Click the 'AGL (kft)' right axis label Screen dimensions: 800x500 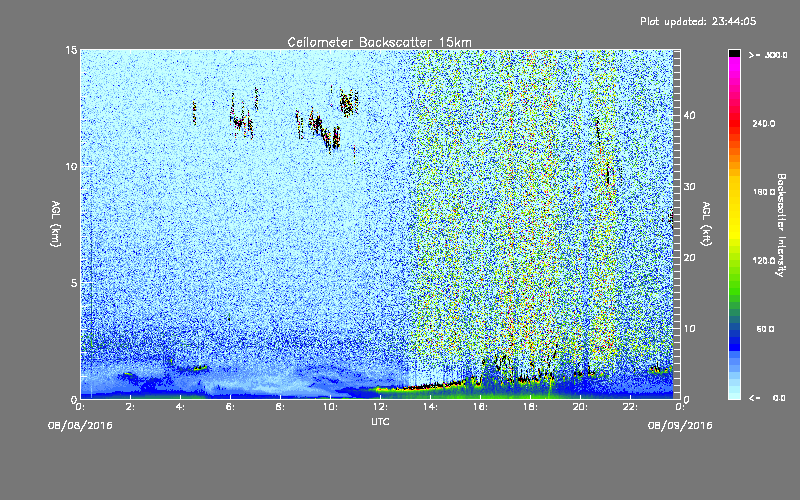pyautogui.click(x=706, y=223)
